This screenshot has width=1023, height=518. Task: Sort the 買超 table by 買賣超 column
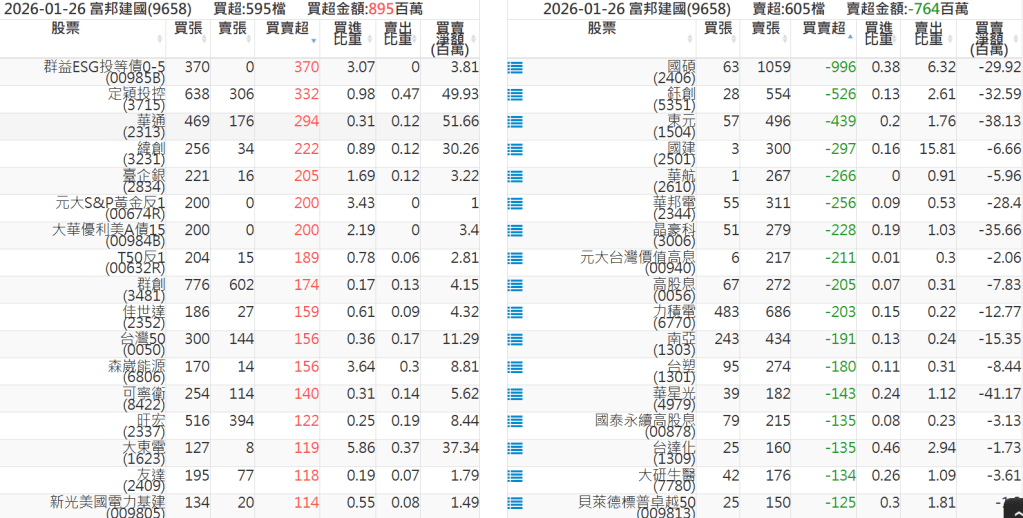tap(289, 30)
